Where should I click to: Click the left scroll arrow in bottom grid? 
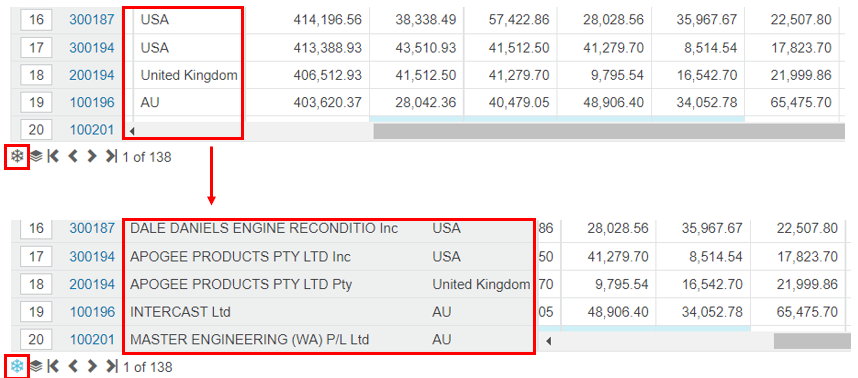(549, 341)
